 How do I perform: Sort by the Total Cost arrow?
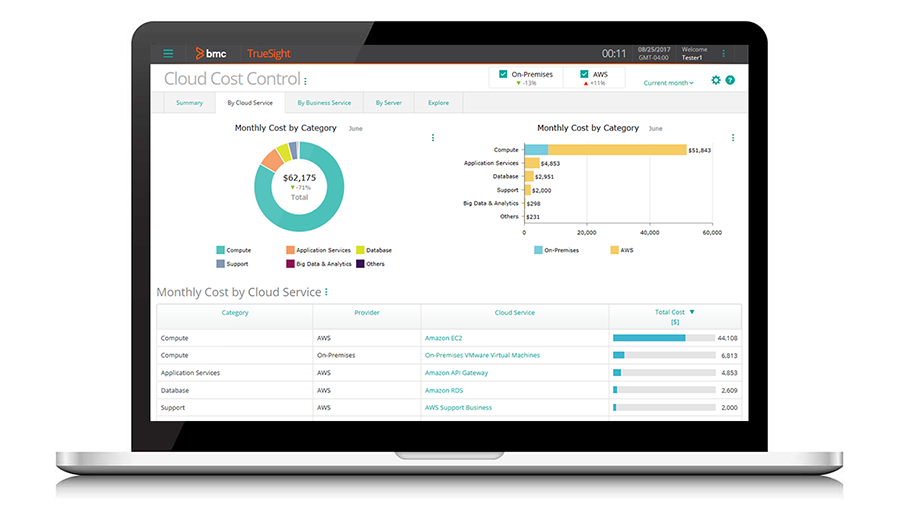(692, 312)
